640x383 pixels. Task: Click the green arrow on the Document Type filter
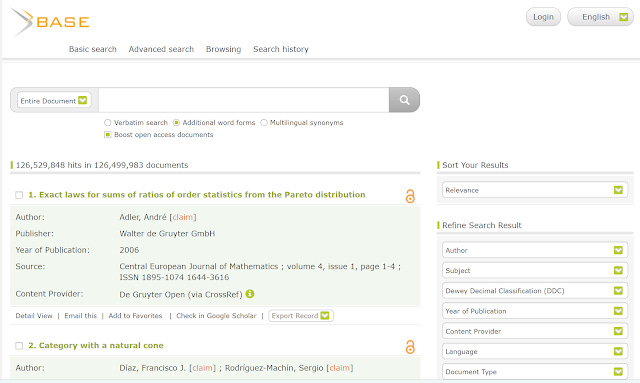point(618,372)
